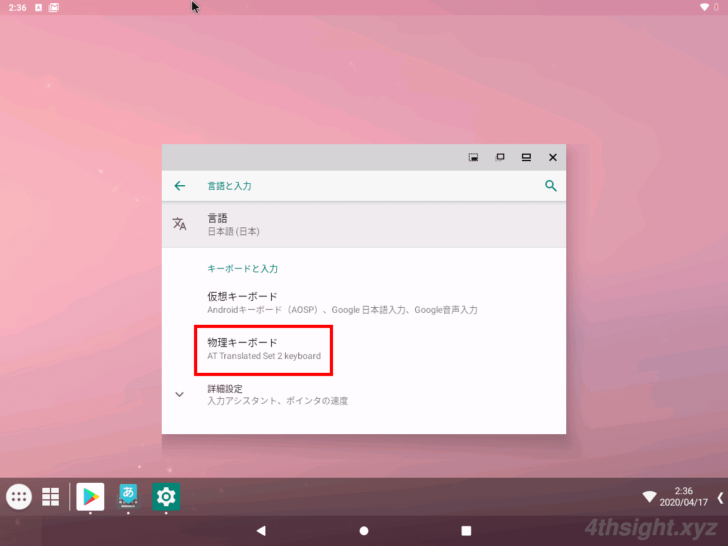Click the battery indicator in top status bar
Viewport: 728px width, 546px height.
click(x=716, y=7)
